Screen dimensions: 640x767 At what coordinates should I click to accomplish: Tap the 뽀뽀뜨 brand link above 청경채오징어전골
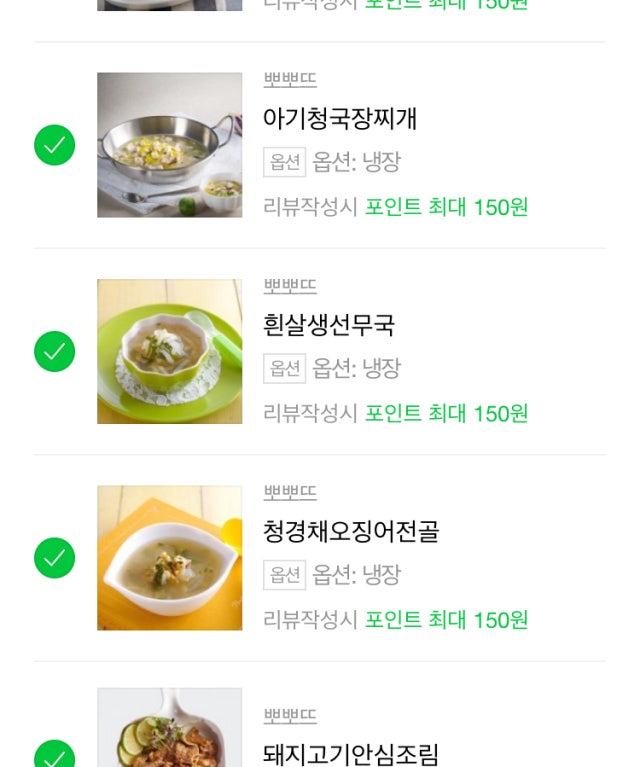(x=290, y=492)
